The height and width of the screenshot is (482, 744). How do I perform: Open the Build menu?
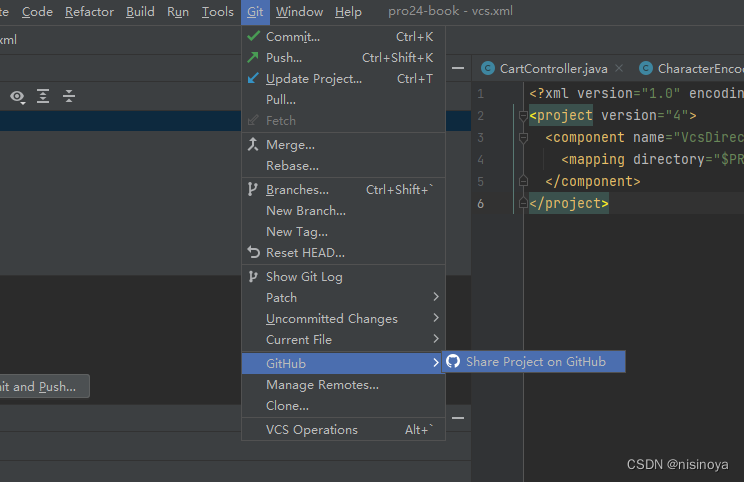(x=140, y=12)
